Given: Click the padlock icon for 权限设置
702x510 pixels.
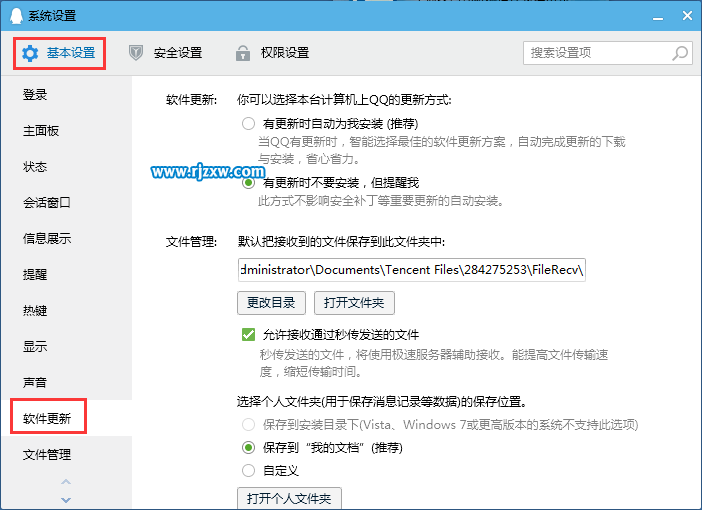Looking at the screenshot, I should (243, 53).
